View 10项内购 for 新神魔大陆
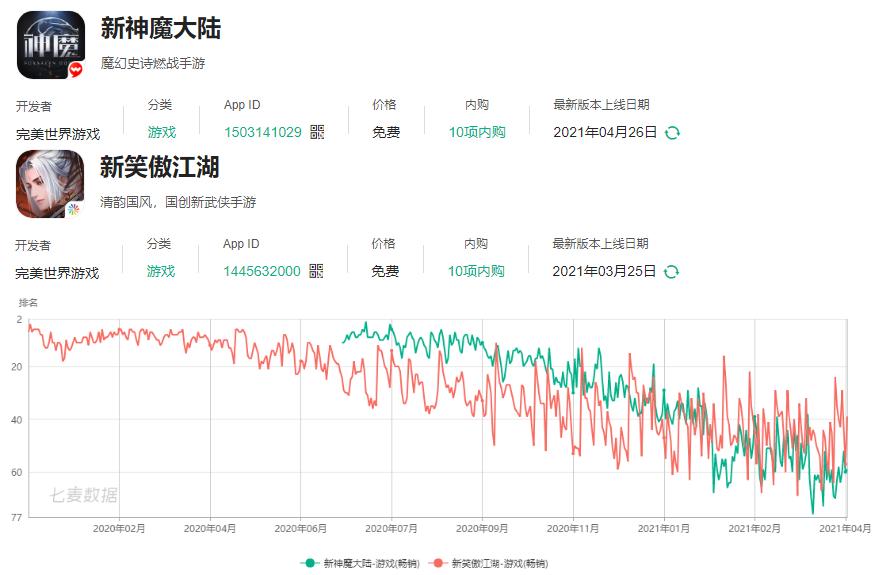878x575 pixels. (477, 132)
